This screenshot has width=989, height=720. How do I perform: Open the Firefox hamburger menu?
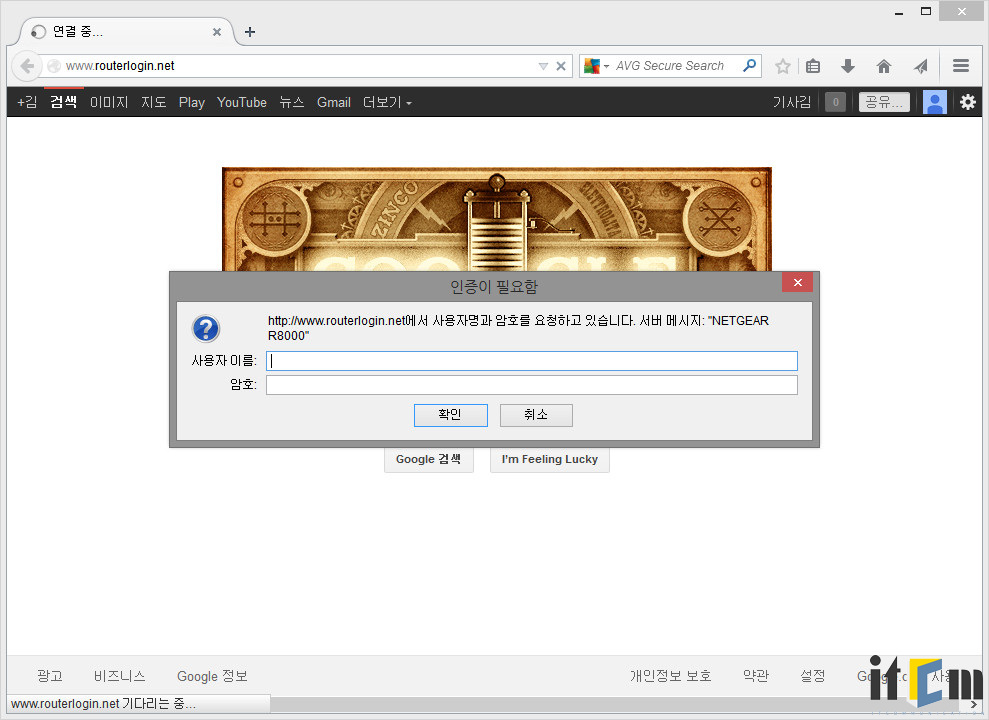point(961,66)
